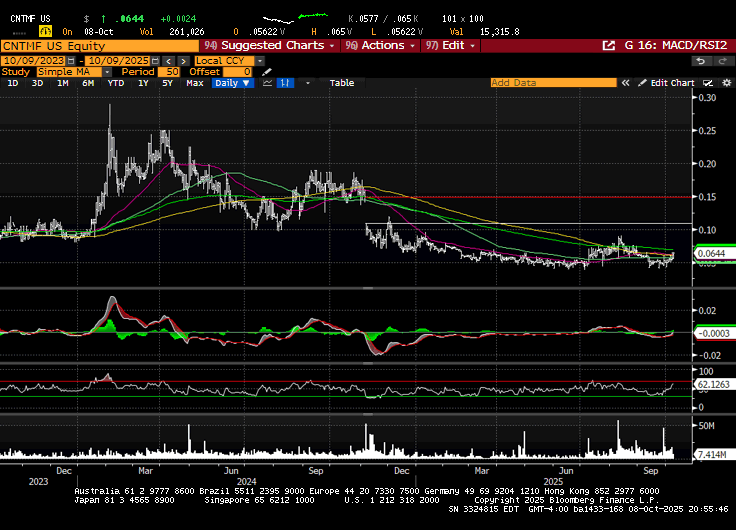Select the bar chart type icon
This screenshot has width=736, height=530.
[285, 83]
